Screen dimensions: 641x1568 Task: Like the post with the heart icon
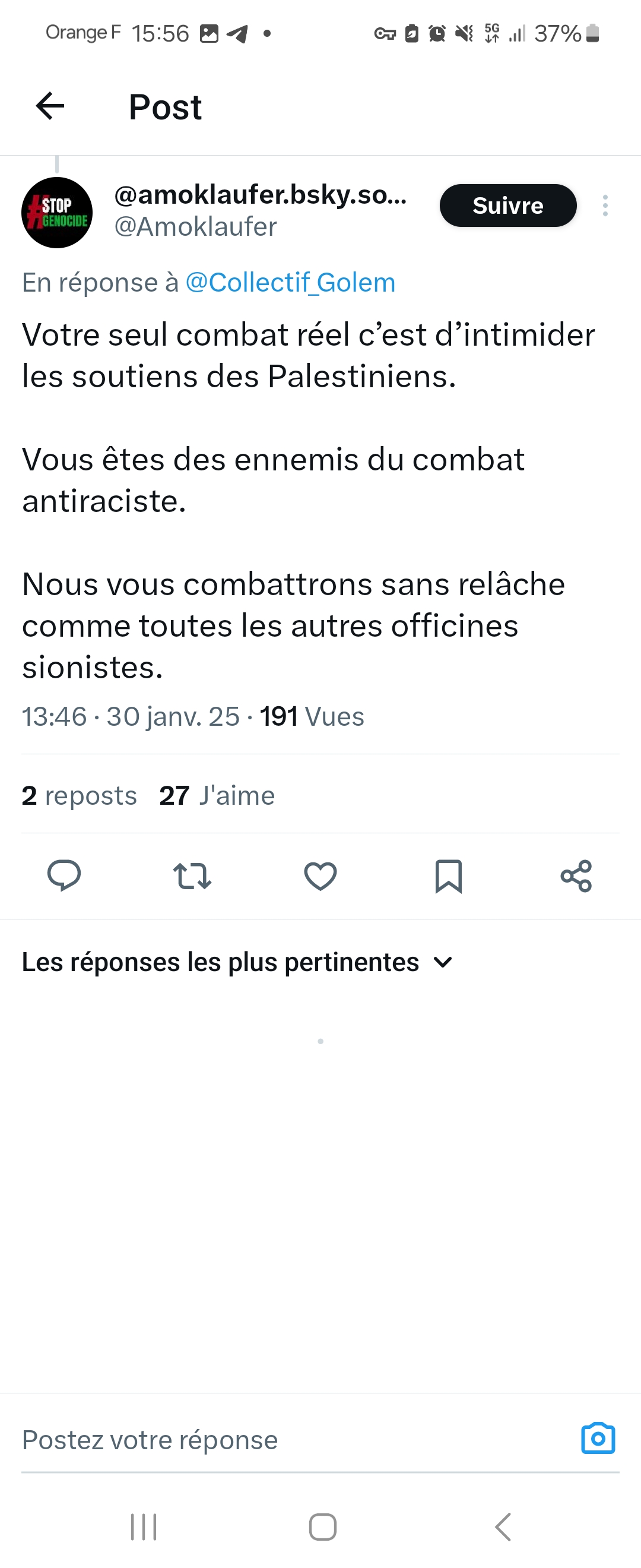[320, 876]
